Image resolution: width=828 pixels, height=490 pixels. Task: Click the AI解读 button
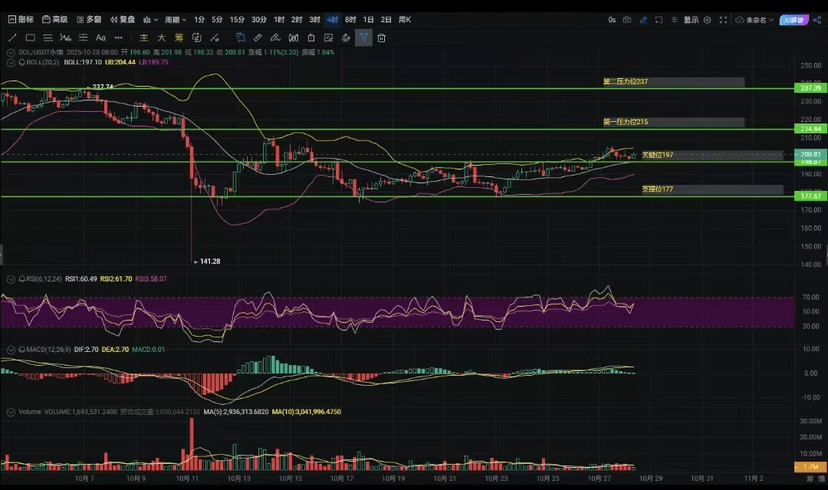click(796, 19)
